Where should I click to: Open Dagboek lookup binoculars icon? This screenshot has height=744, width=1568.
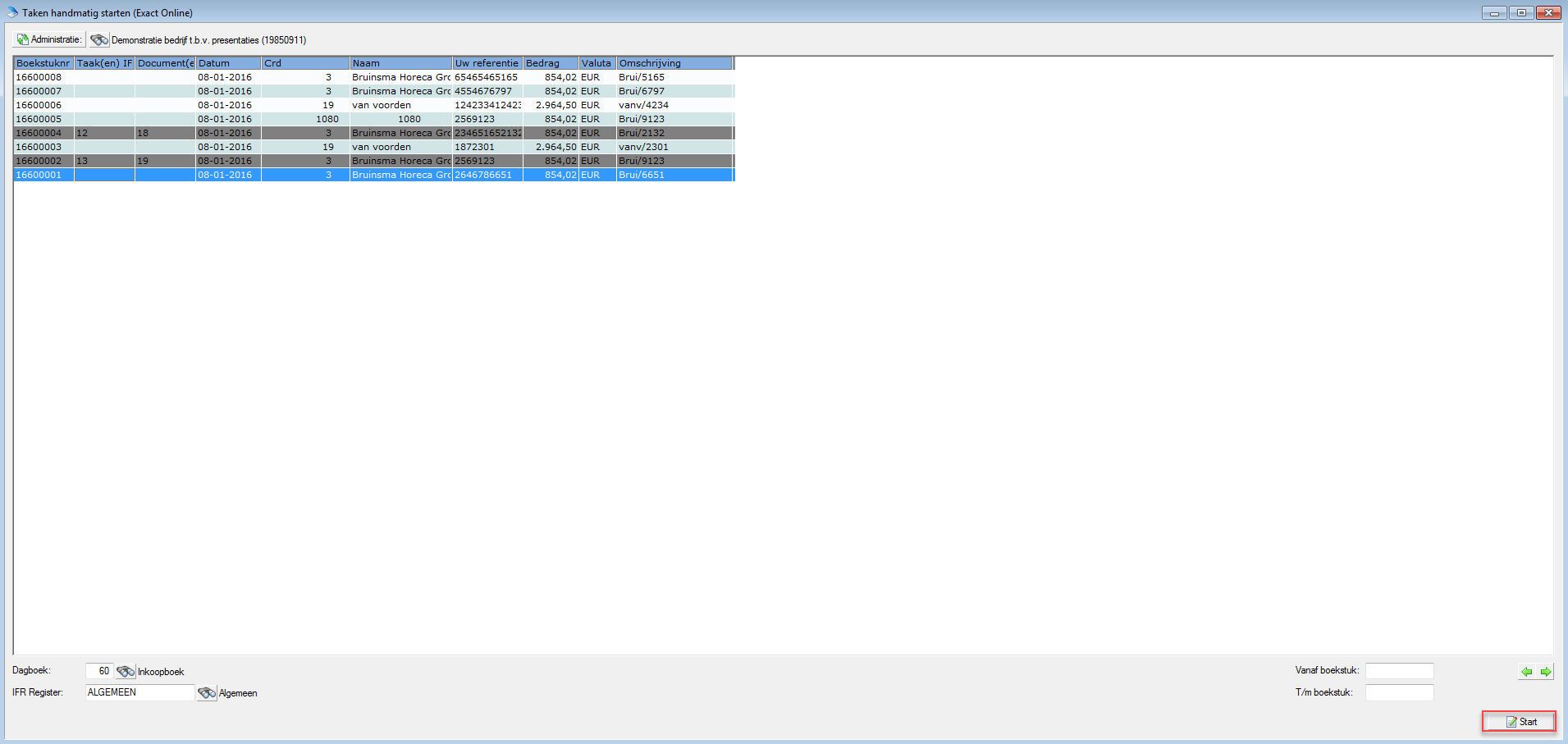[x=126, y=671]
